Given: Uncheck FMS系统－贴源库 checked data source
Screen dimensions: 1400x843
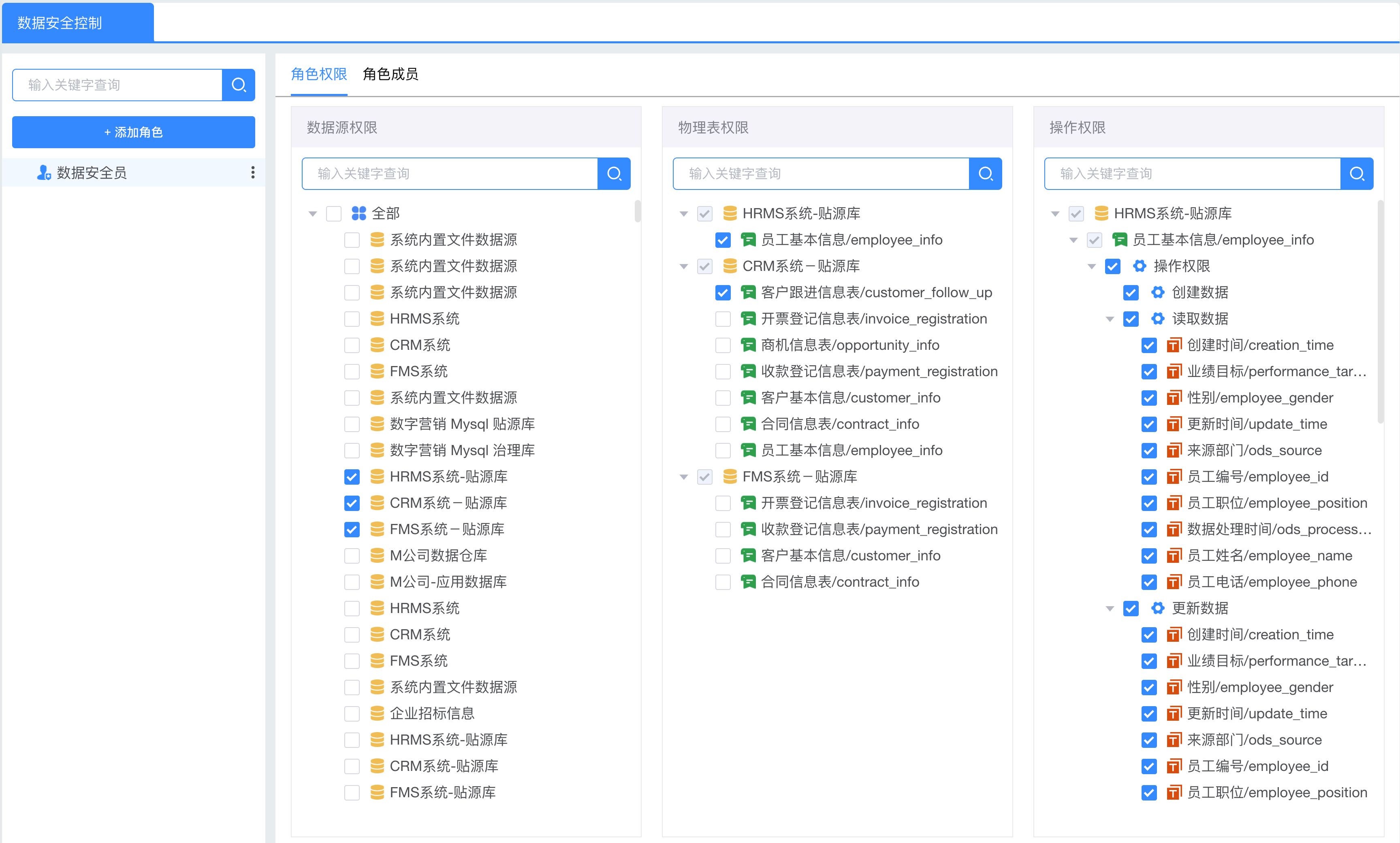Looking at the screenshot, I should [352, 530].
